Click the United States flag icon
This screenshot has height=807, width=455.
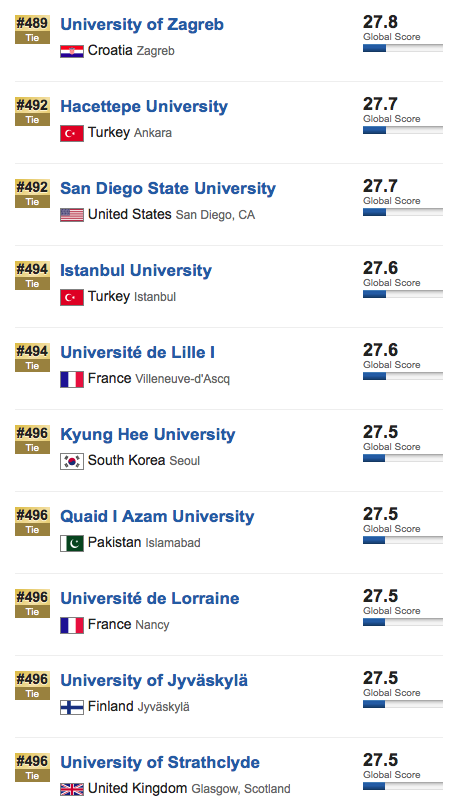click(72, 215)
